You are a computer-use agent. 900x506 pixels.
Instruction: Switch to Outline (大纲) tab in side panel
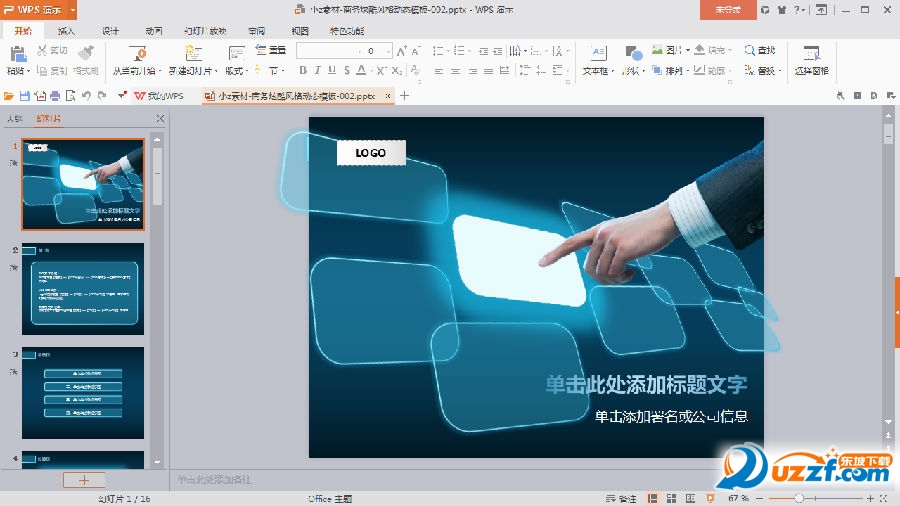pos(15,119)
